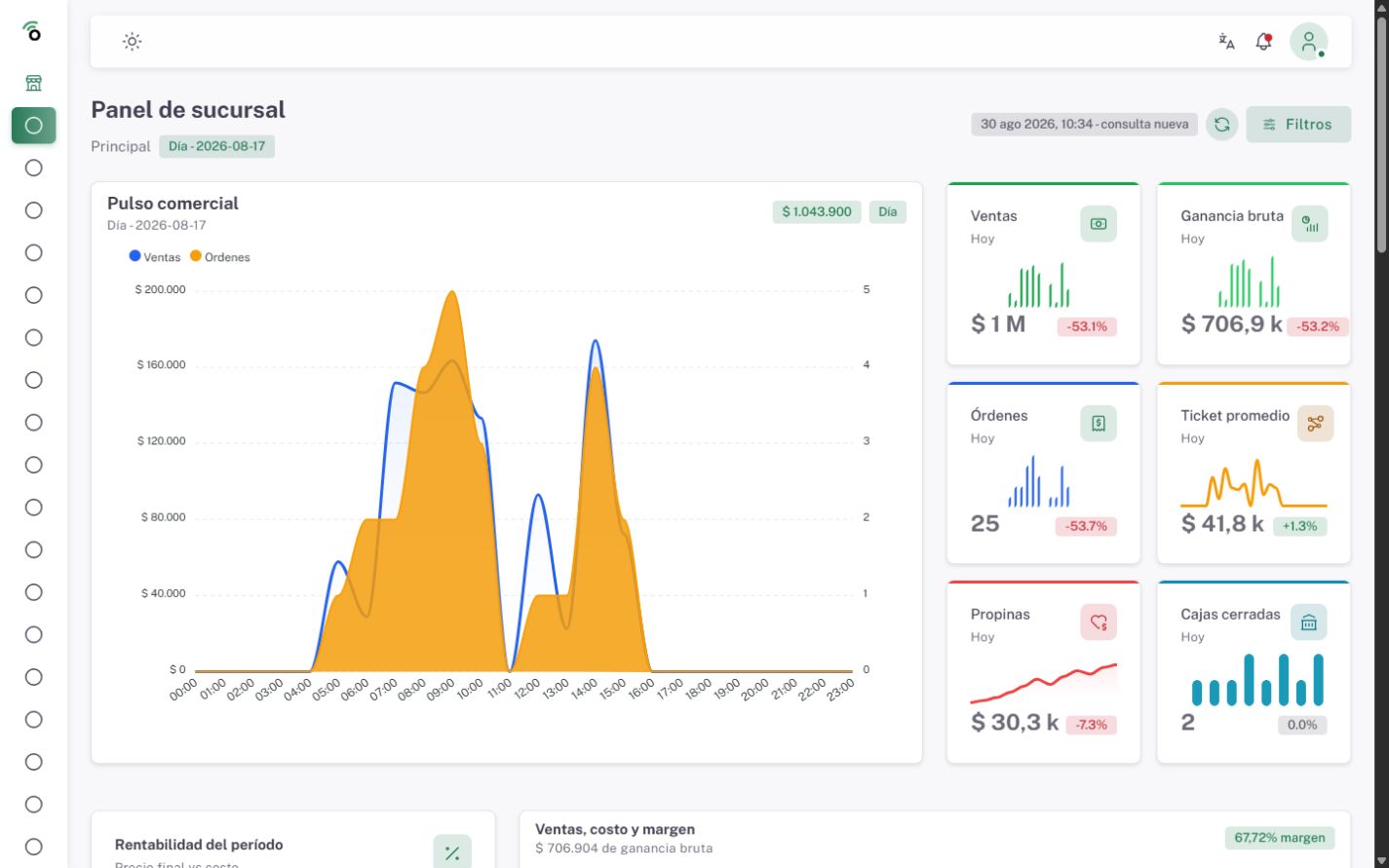Select the highlighted green sidebar item
The image size is (1389, 868).
[33, 125]
